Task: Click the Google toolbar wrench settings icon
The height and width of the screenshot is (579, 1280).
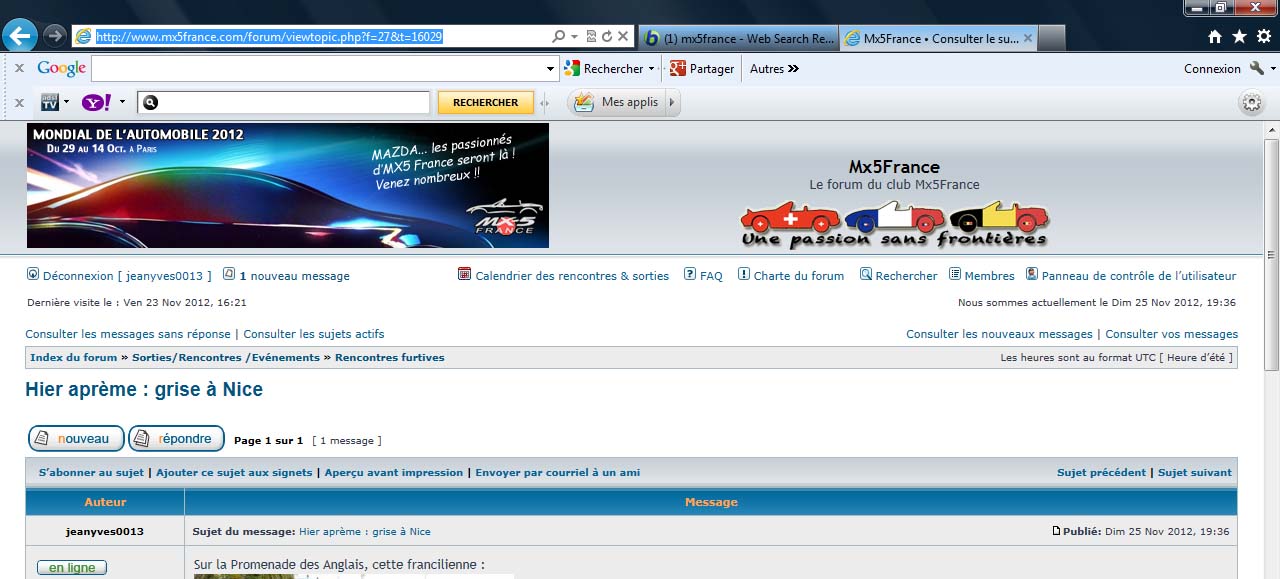Action: (x=1256, y=69)
